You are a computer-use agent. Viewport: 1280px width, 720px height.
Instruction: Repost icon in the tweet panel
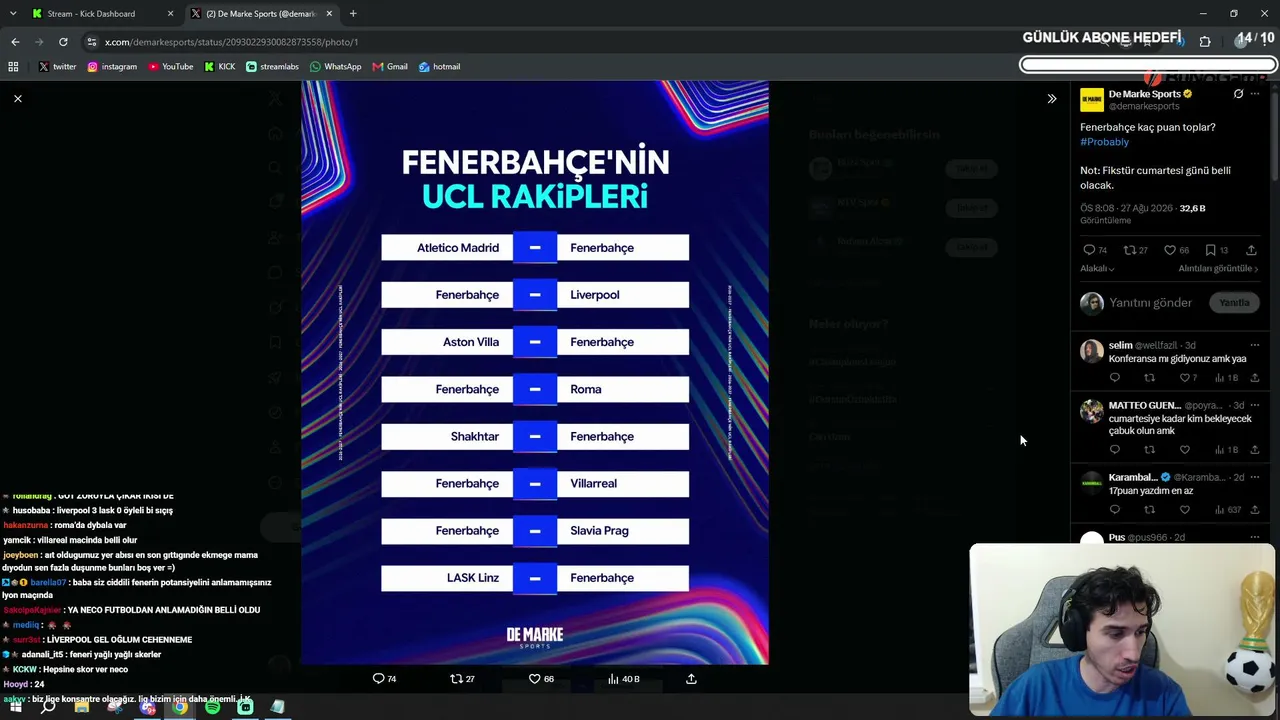pyautogui.click(x=1129, y=250)
